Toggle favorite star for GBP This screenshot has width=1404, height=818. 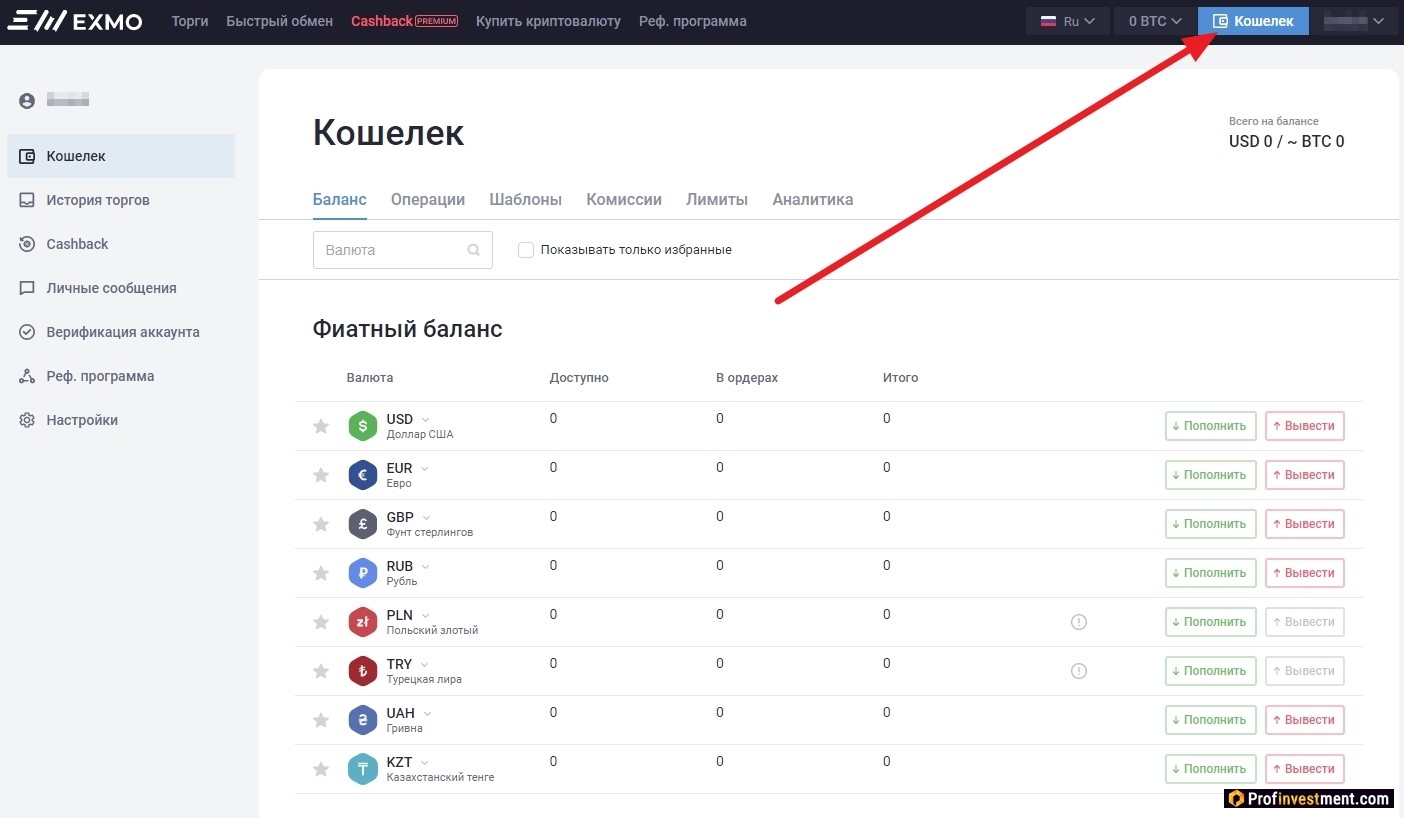click(321, 524)
